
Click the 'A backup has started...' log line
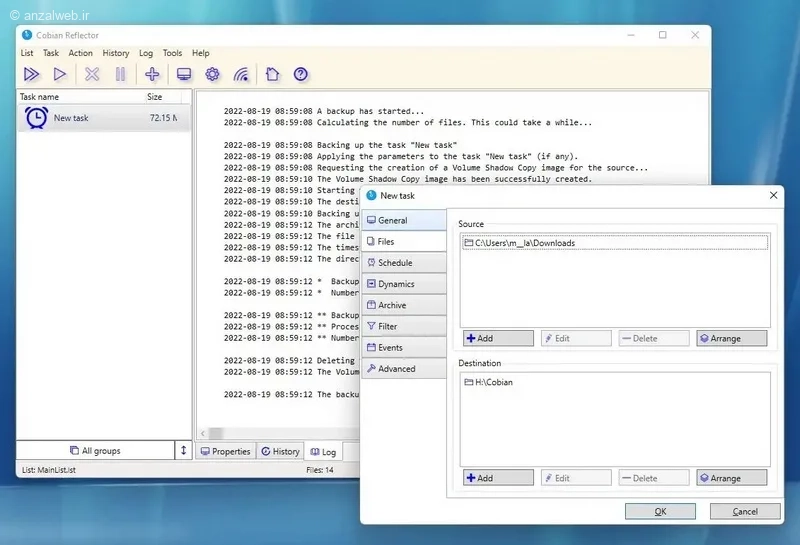[323, 111]
